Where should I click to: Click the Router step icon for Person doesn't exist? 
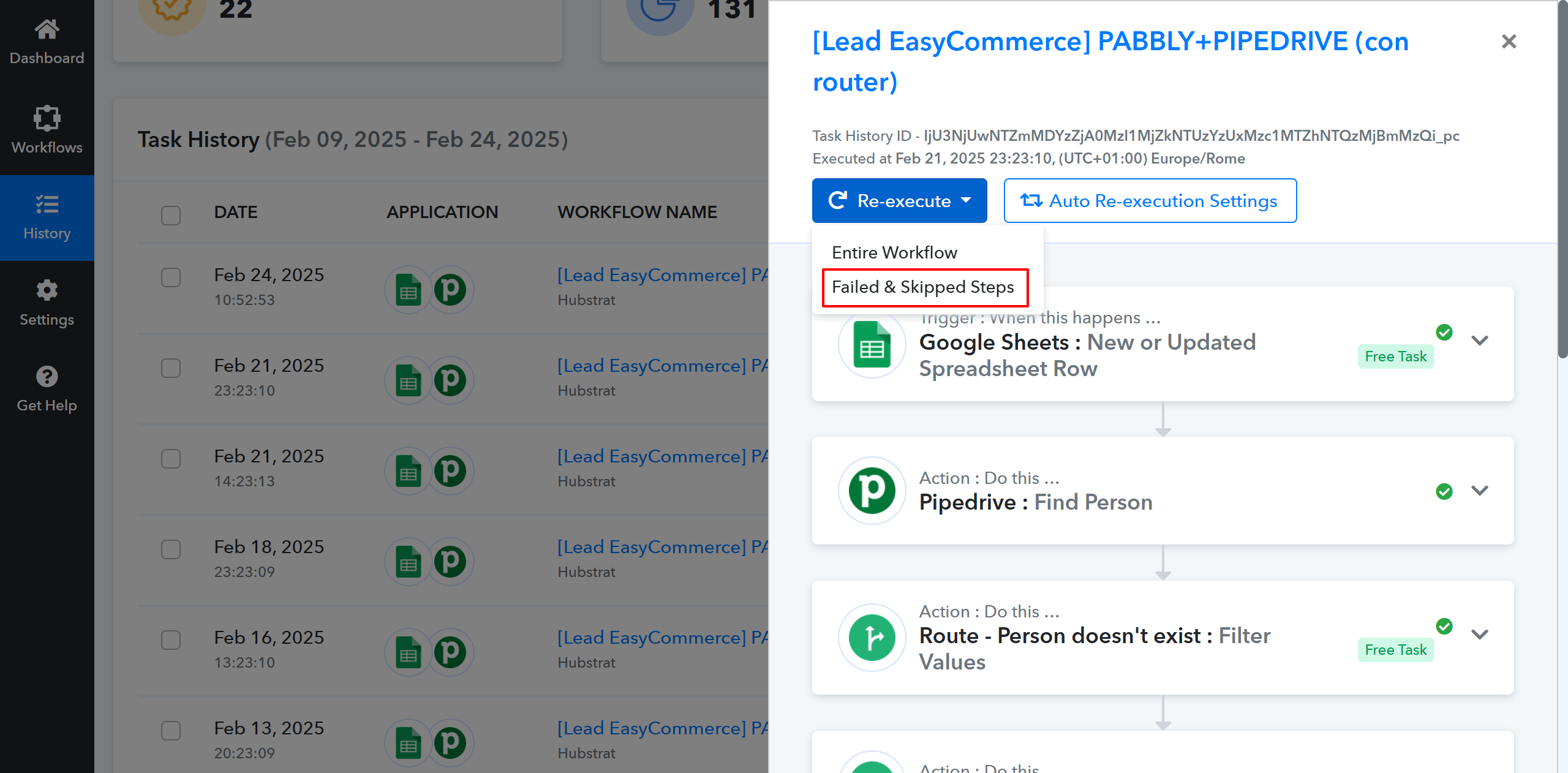(872, 637)
